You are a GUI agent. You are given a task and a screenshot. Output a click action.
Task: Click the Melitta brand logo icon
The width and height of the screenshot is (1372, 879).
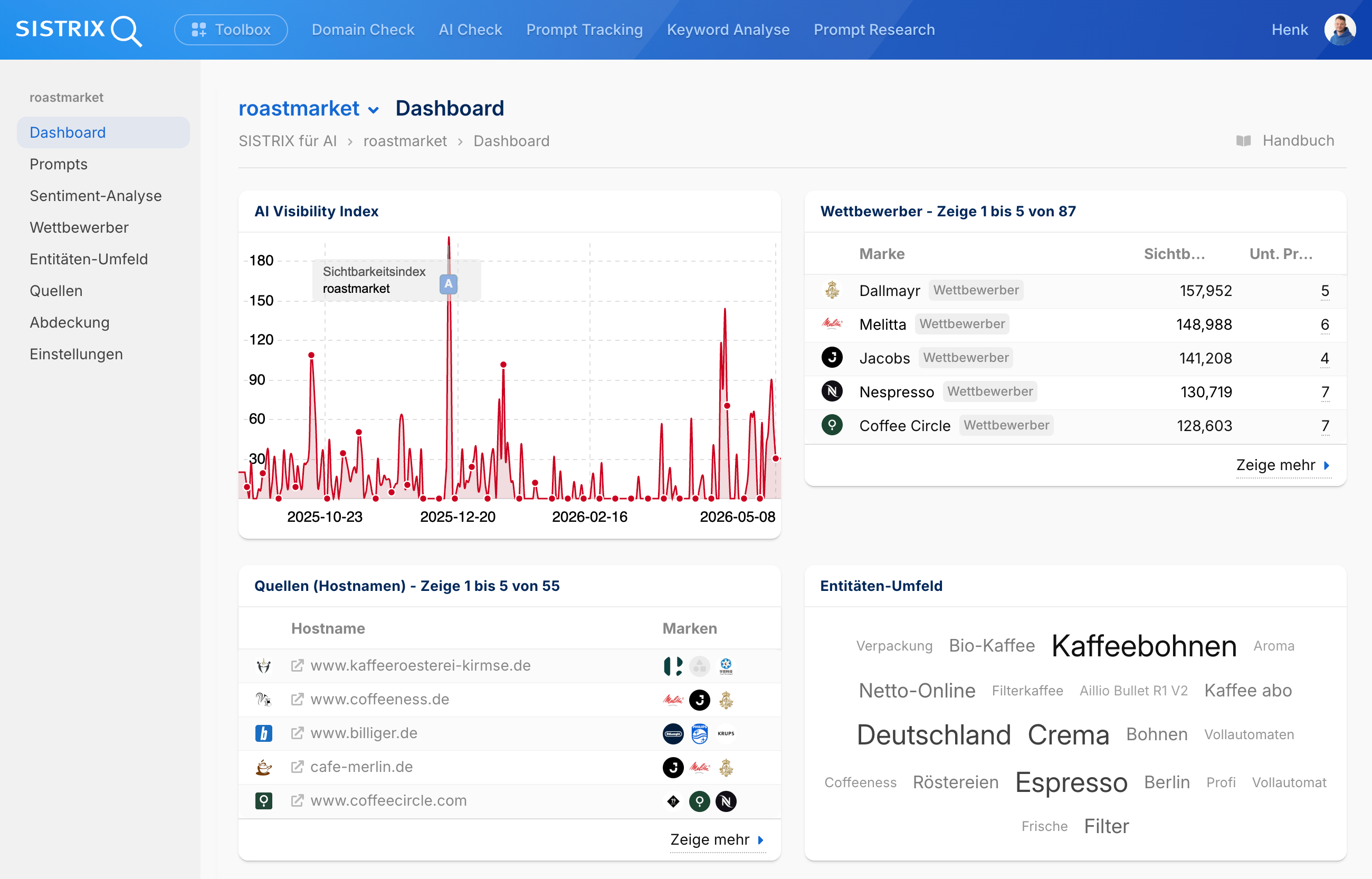(832, 323)
